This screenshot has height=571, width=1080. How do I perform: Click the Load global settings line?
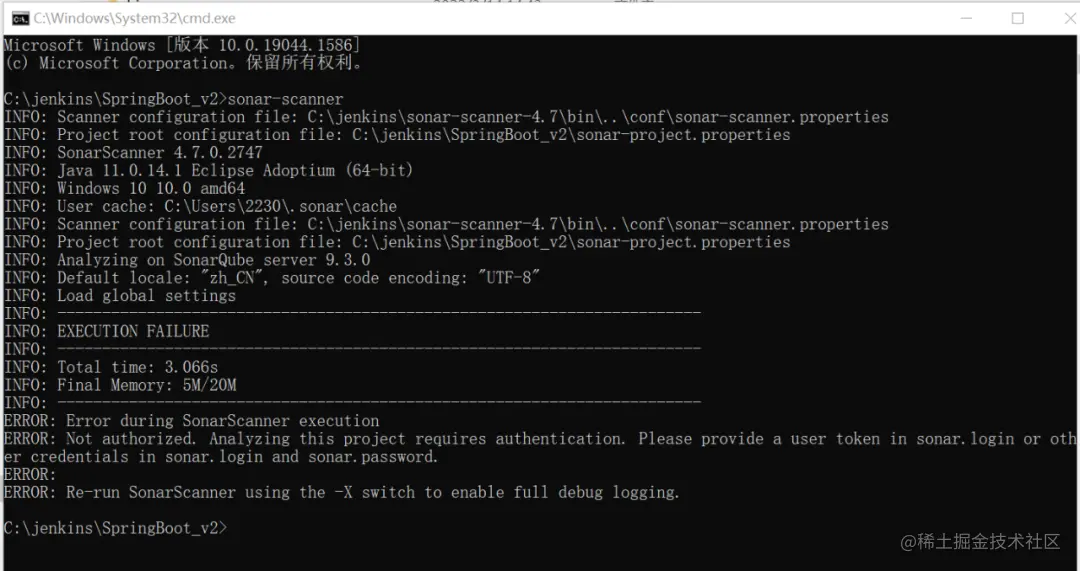[120, 296]
